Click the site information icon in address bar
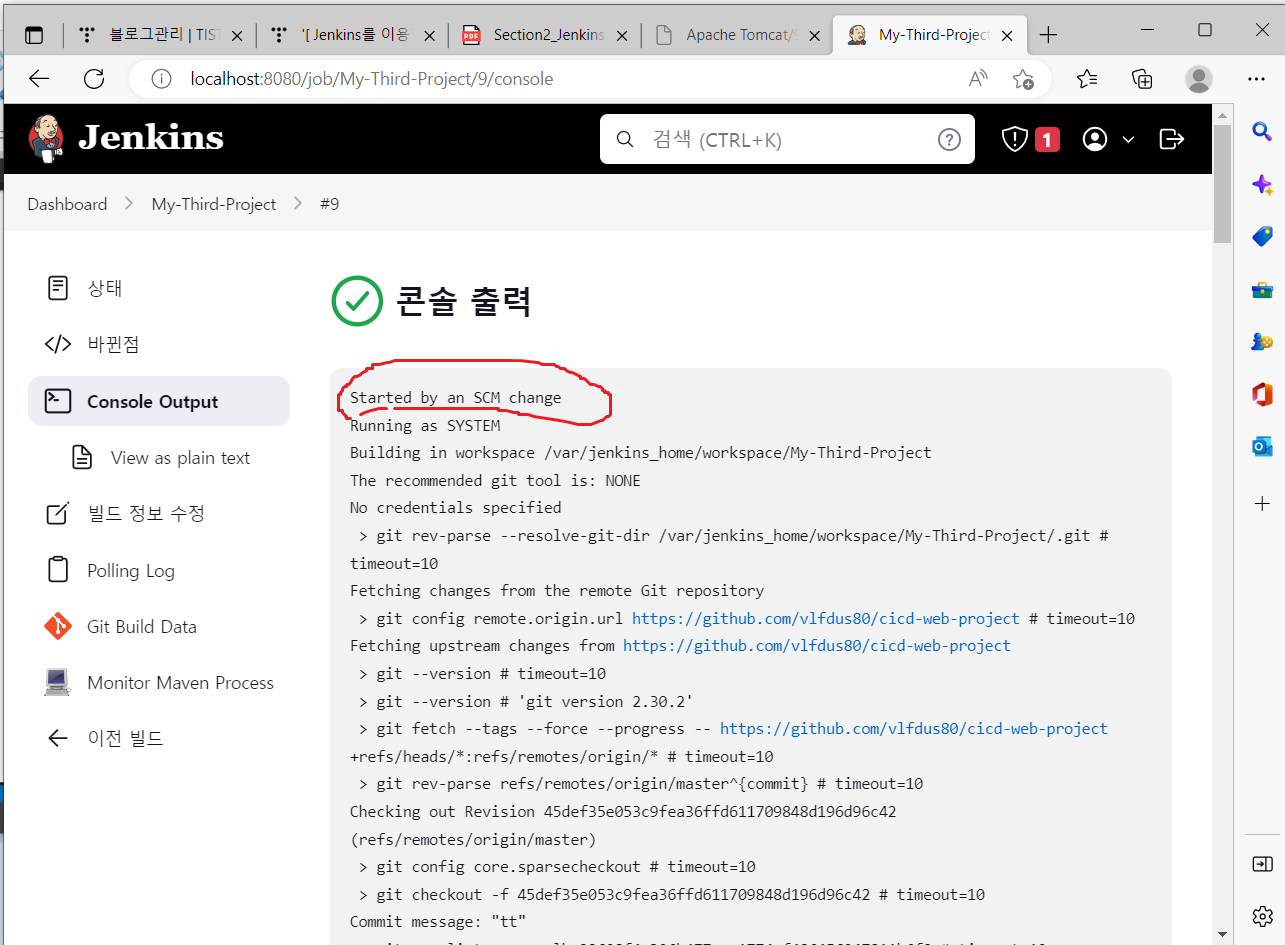Screen dimensions: 1285x945 click(161, 79)
